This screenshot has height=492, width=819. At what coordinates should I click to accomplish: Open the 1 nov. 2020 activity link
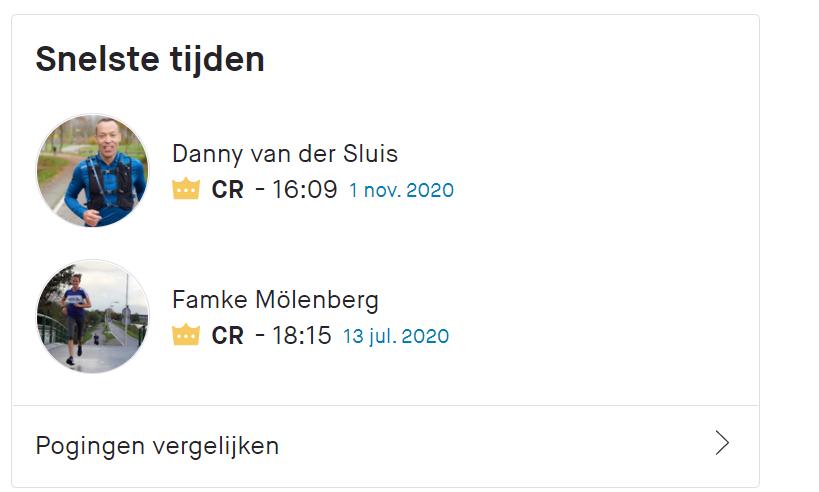point(401,190)
